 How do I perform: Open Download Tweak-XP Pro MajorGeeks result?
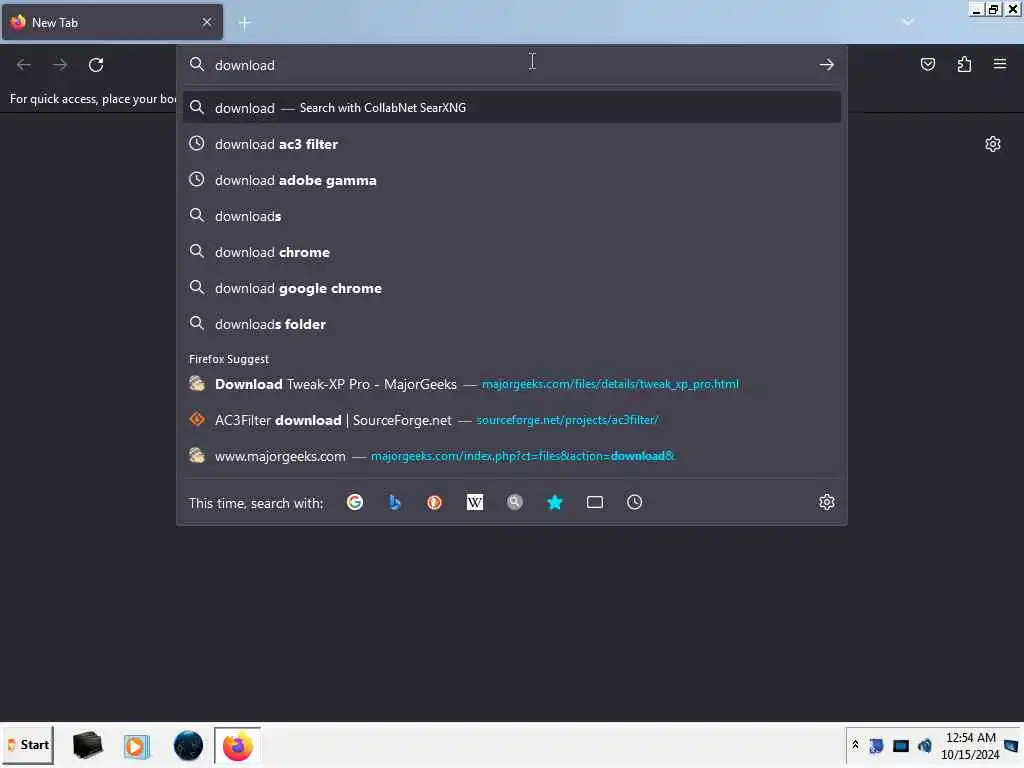(511, 384)
